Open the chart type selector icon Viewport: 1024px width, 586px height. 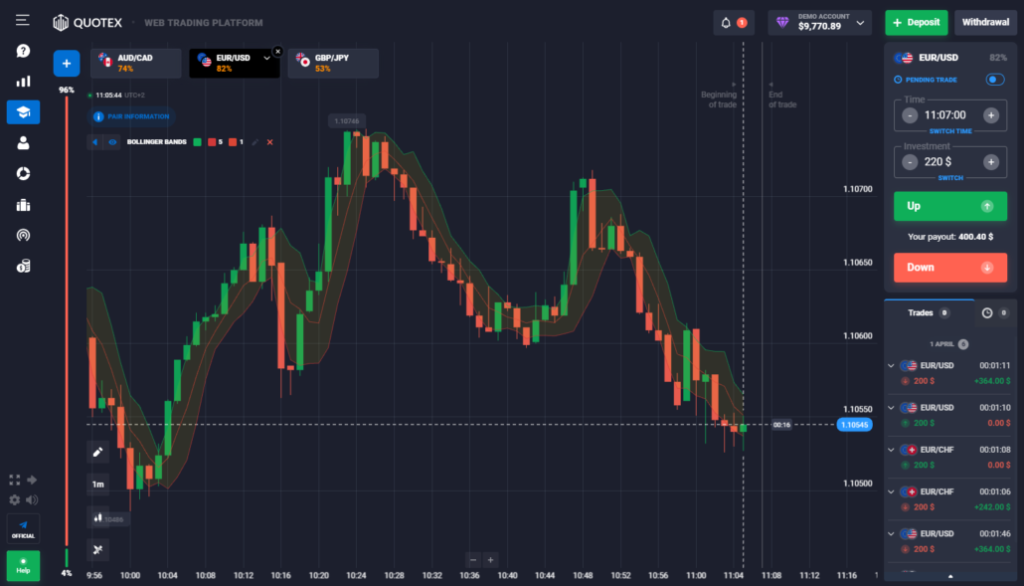[98, 518]
